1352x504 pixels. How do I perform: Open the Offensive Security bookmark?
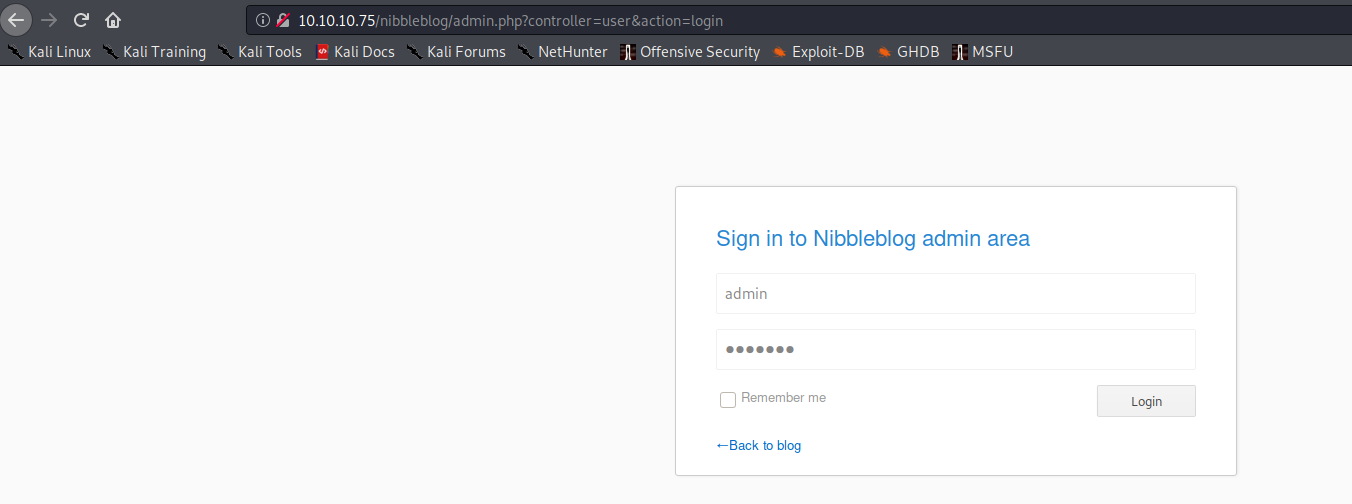(690, 52)
